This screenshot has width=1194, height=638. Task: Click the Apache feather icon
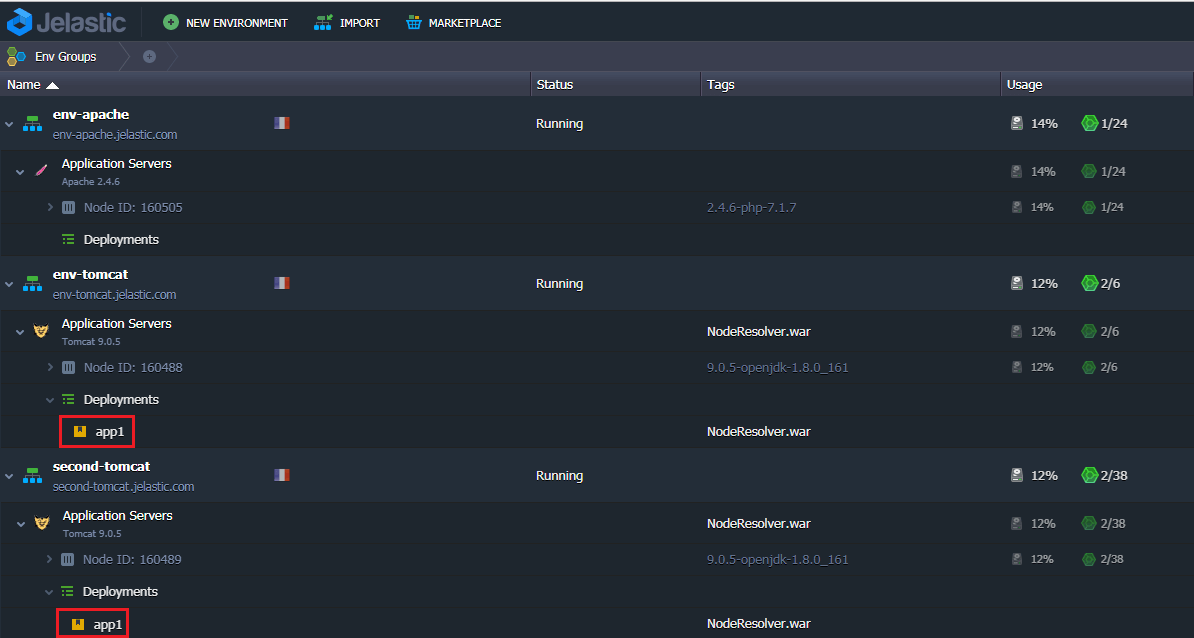[x=41, y=171]
